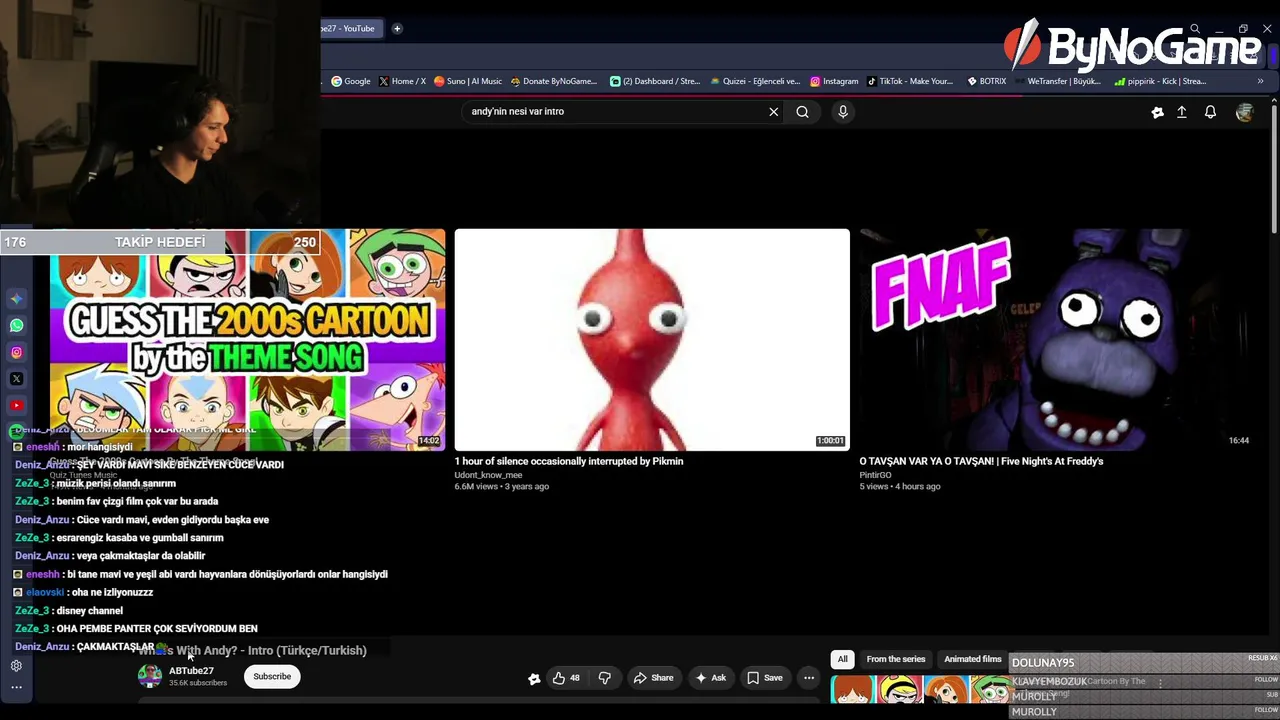Viewport: 1280px width, 720px height.
Task: Click the YouTube search magnifier button
Action: [802, 112]
